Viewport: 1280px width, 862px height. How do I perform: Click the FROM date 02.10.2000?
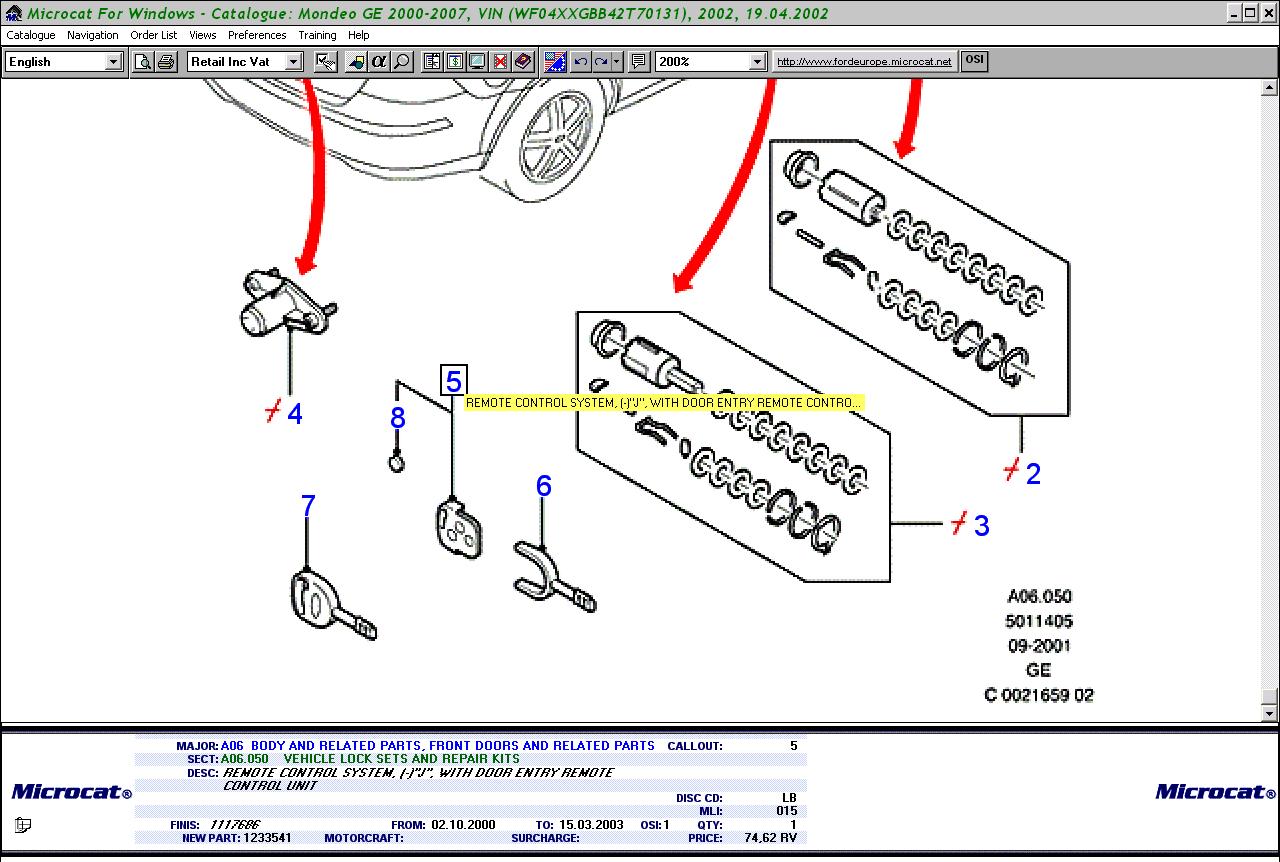(x=463, y=825)
